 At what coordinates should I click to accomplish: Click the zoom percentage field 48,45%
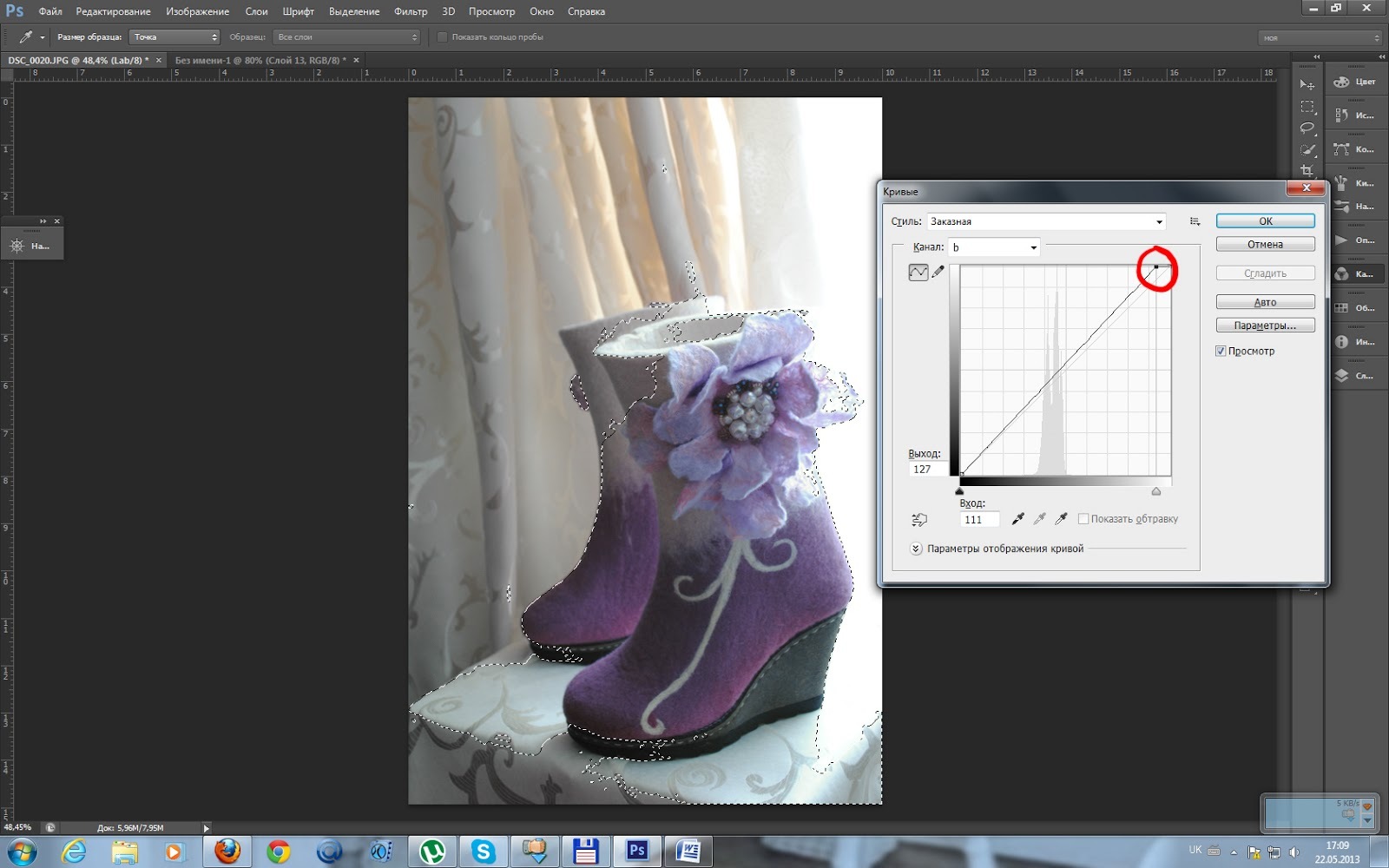coord(19,828)
